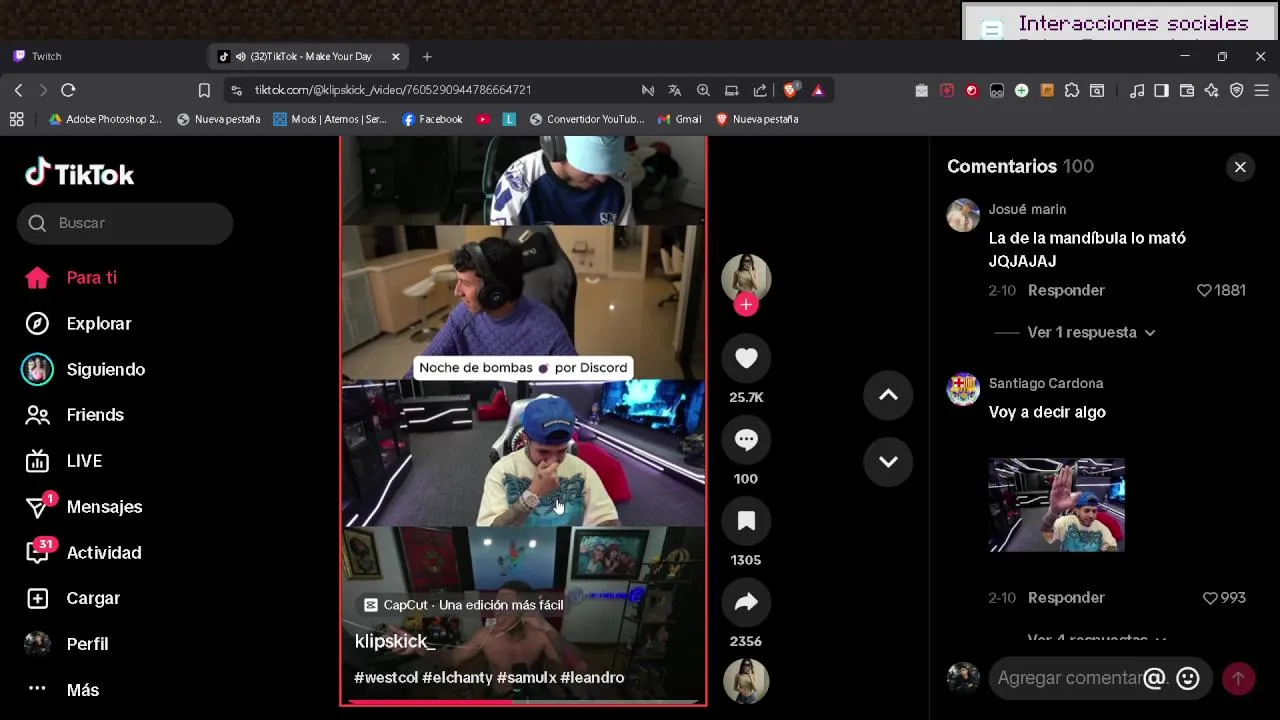Image resolution: width=1280 pixels, height=720 pixels.
Task: Open the #samulx hashtag
Action: pos(526,677)
